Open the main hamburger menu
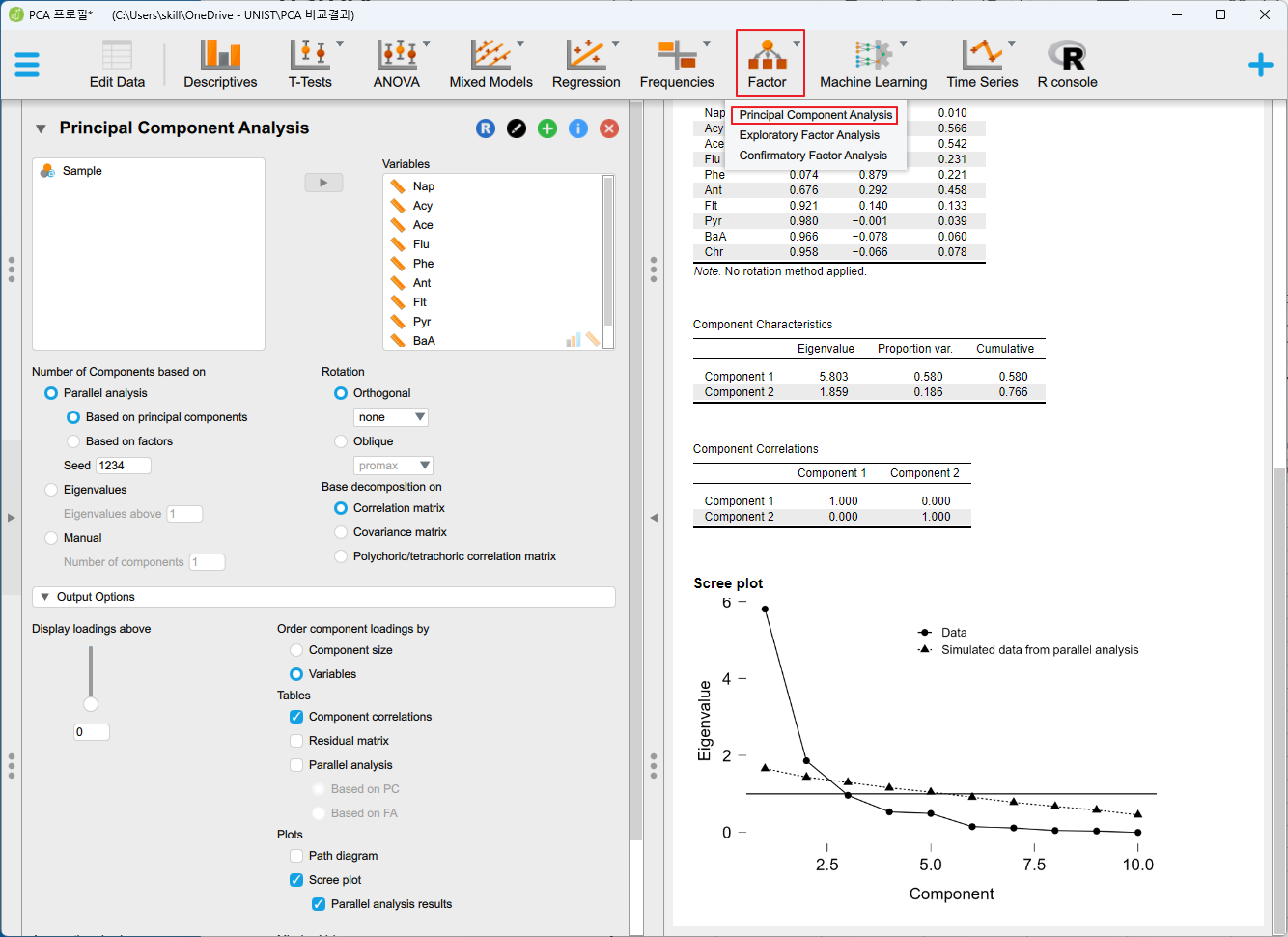 click(x=27, y=65)
